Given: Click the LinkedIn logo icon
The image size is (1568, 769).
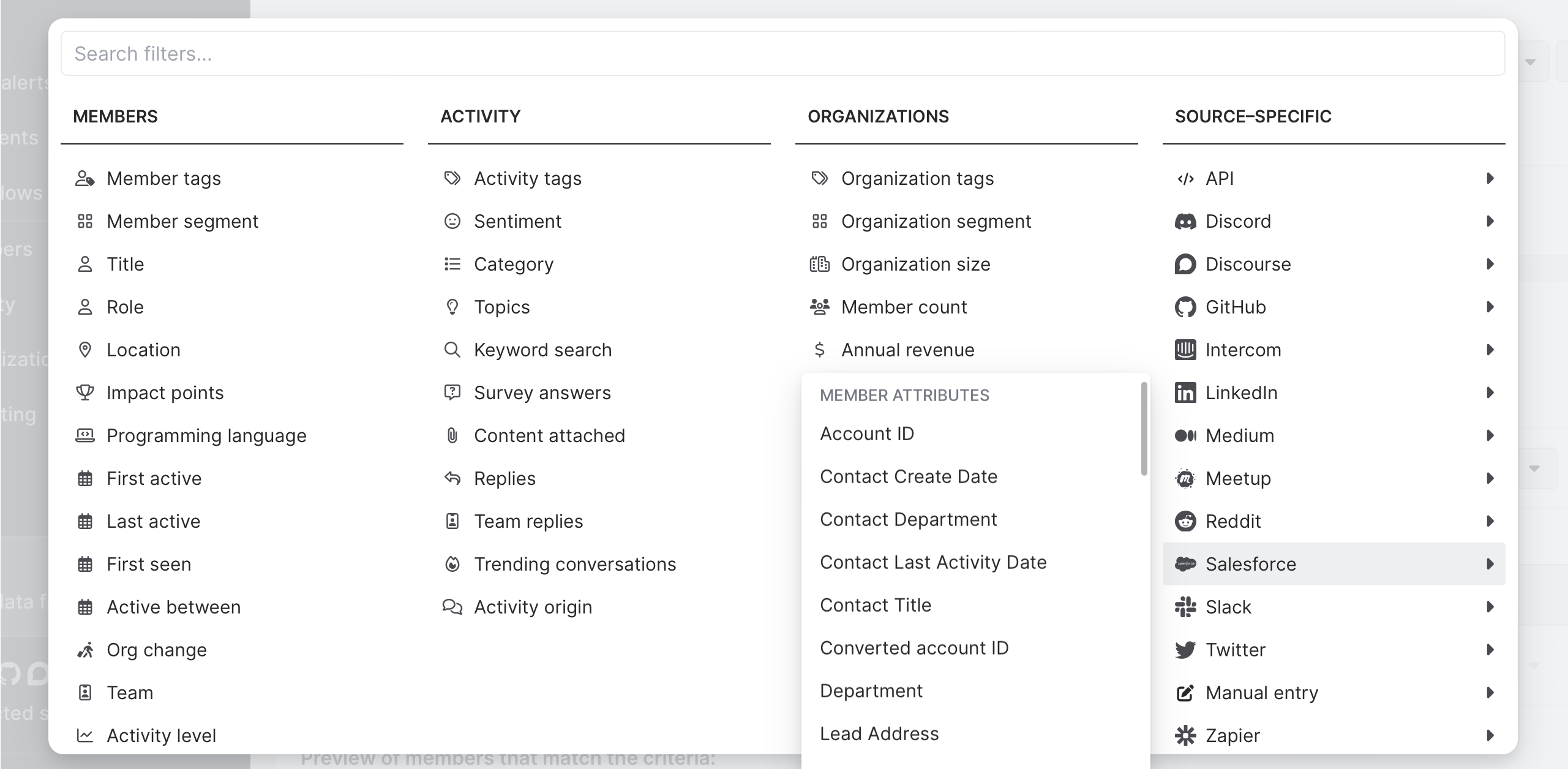Looking at the screenshot, I should (x=1185, y=392).
